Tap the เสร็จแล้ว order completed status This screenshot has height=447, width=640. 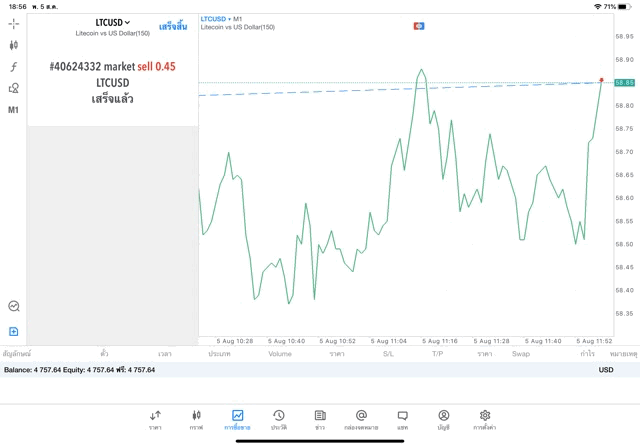click(x=113, y=99)
